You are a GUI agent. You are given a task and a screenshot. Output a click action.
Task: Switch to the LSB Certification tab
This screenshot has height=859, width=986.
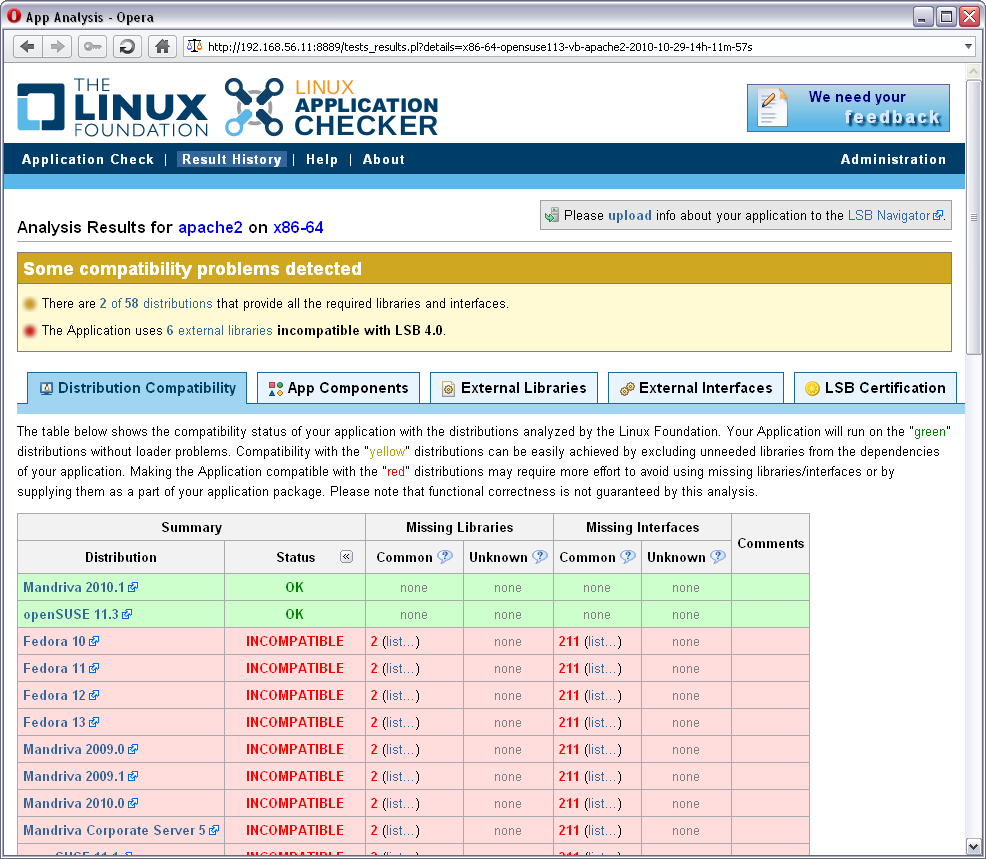875,388
